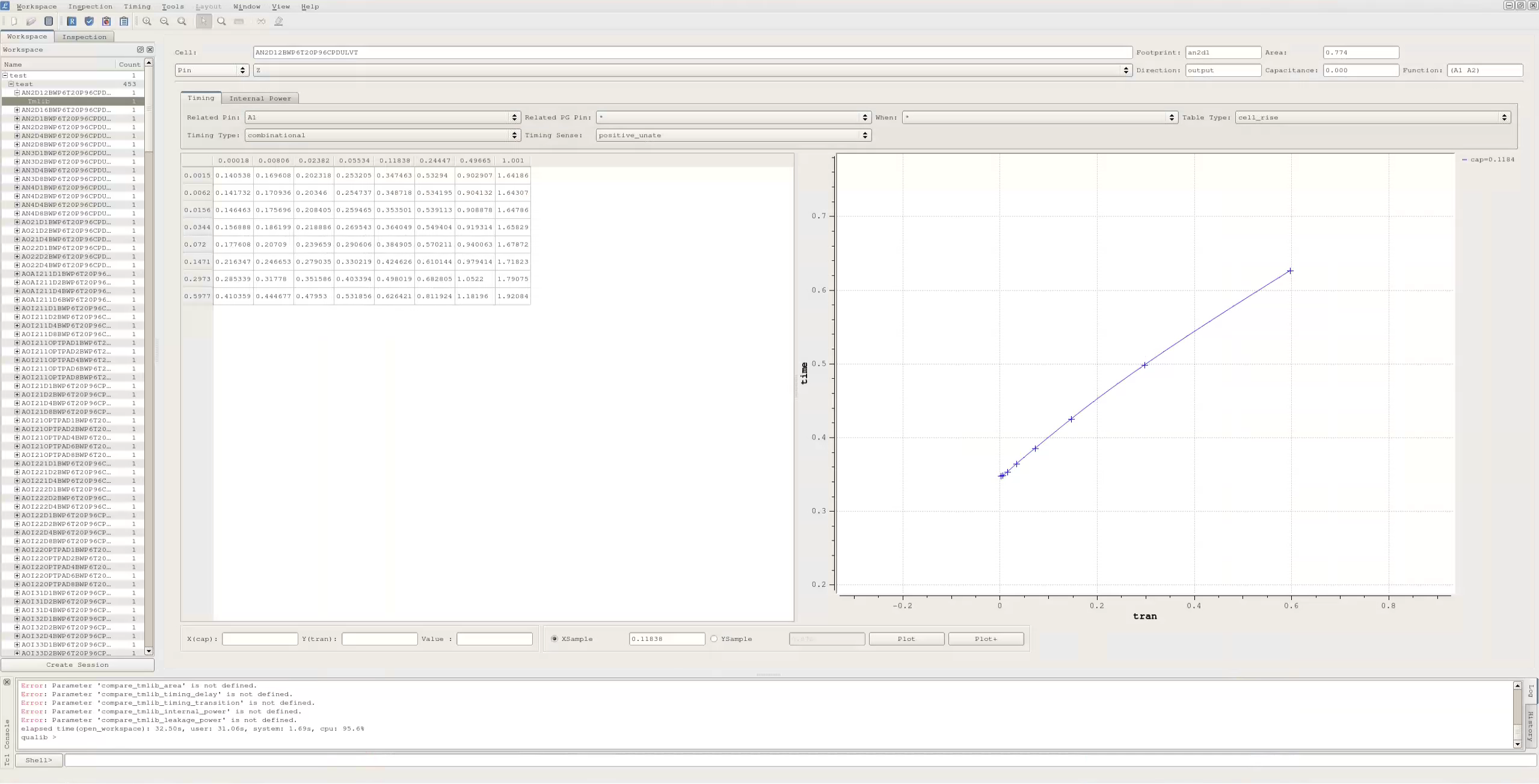Click table cell value 0.140538
The height and width of the screenshot is (784, 1539).
(233, 176)
